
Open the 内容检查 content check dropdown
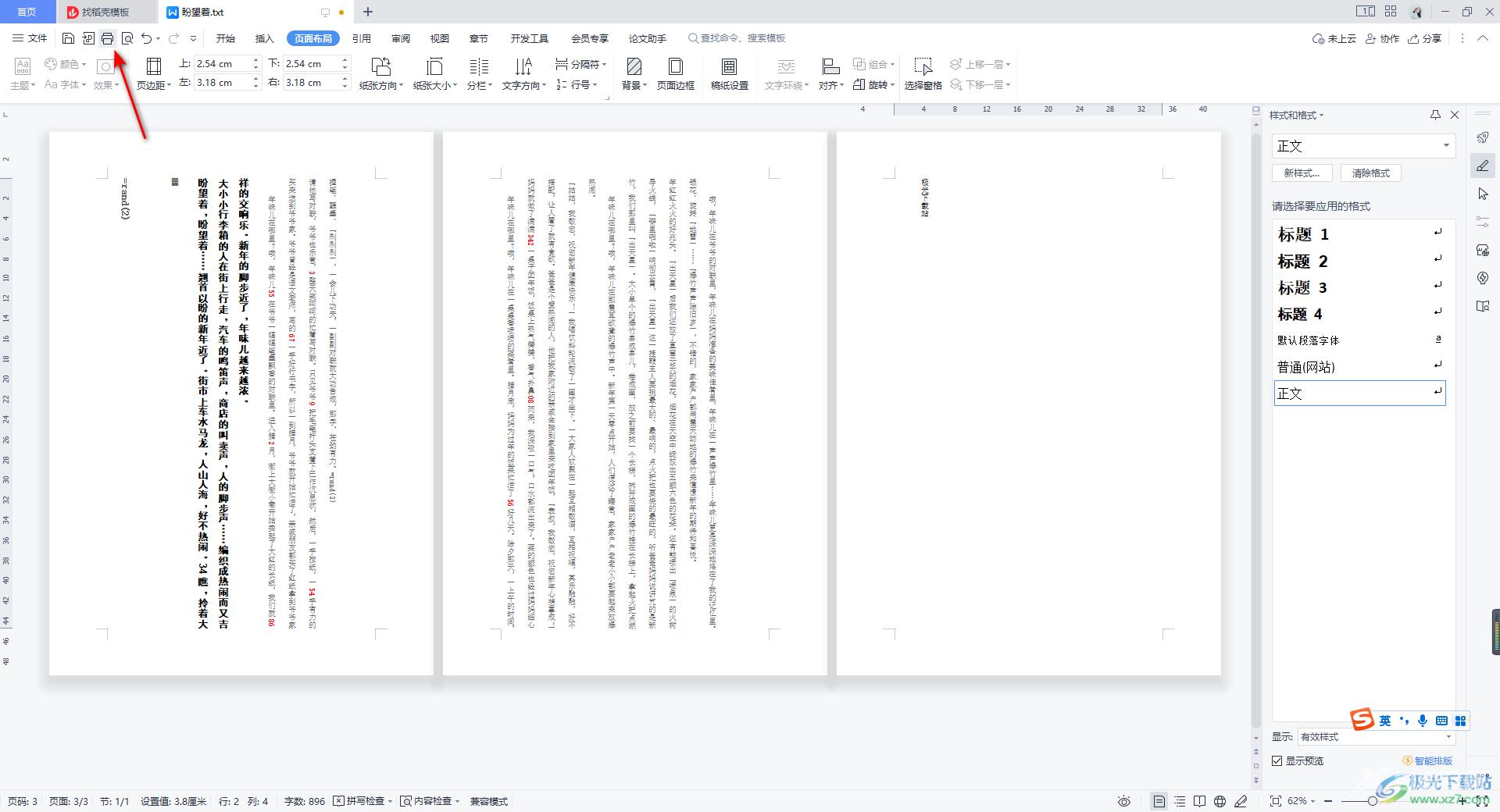tap(430, 801)
